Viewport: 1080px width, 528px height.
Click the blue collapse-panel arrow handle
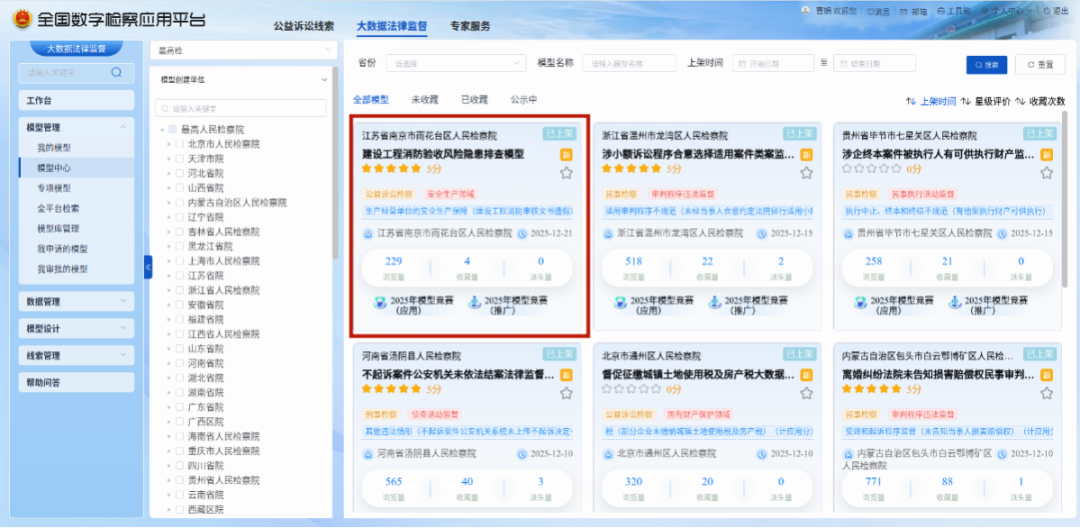coord(148,266)
